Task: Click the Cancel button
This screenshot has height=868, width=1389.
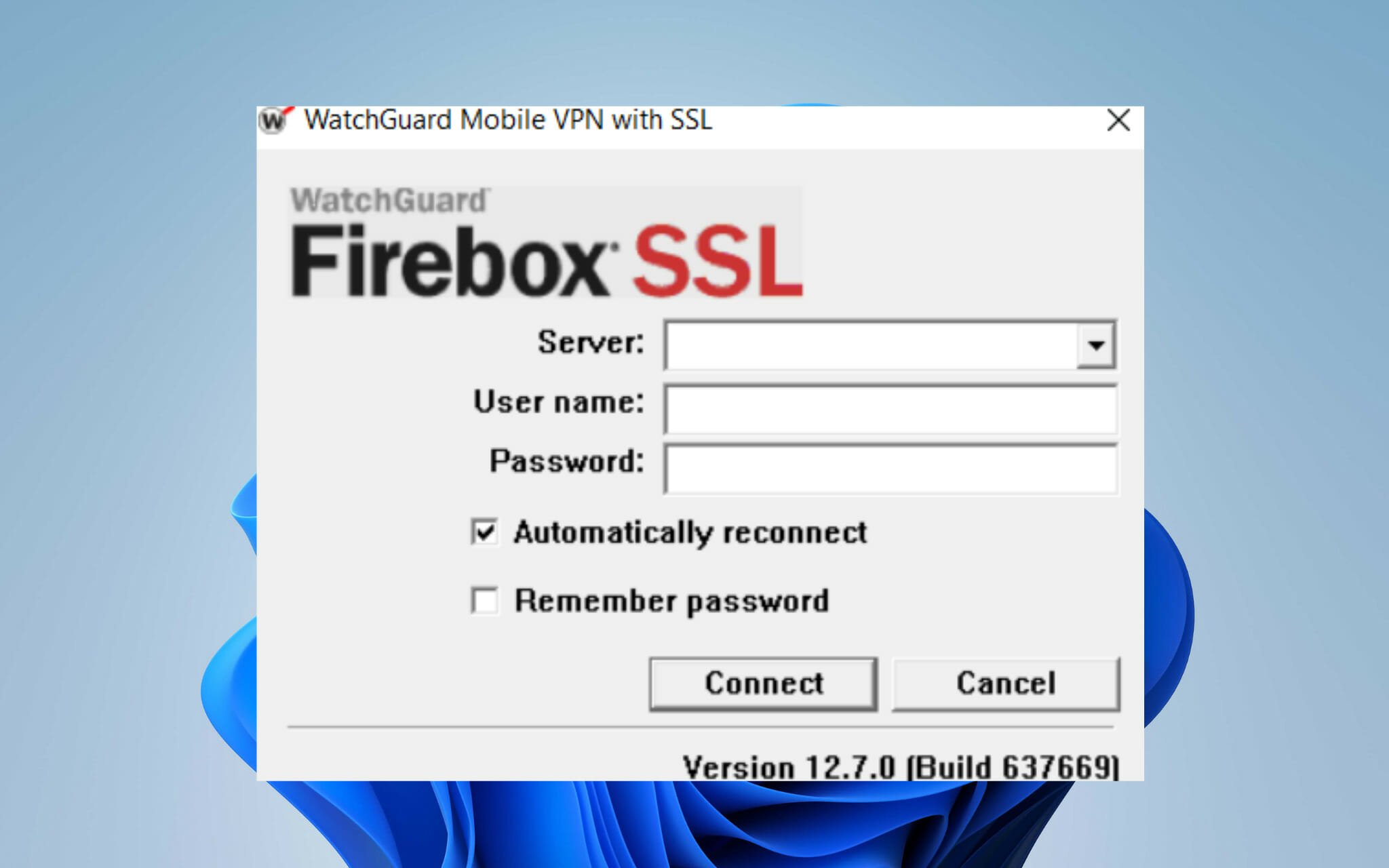Action: [1006, 684]
